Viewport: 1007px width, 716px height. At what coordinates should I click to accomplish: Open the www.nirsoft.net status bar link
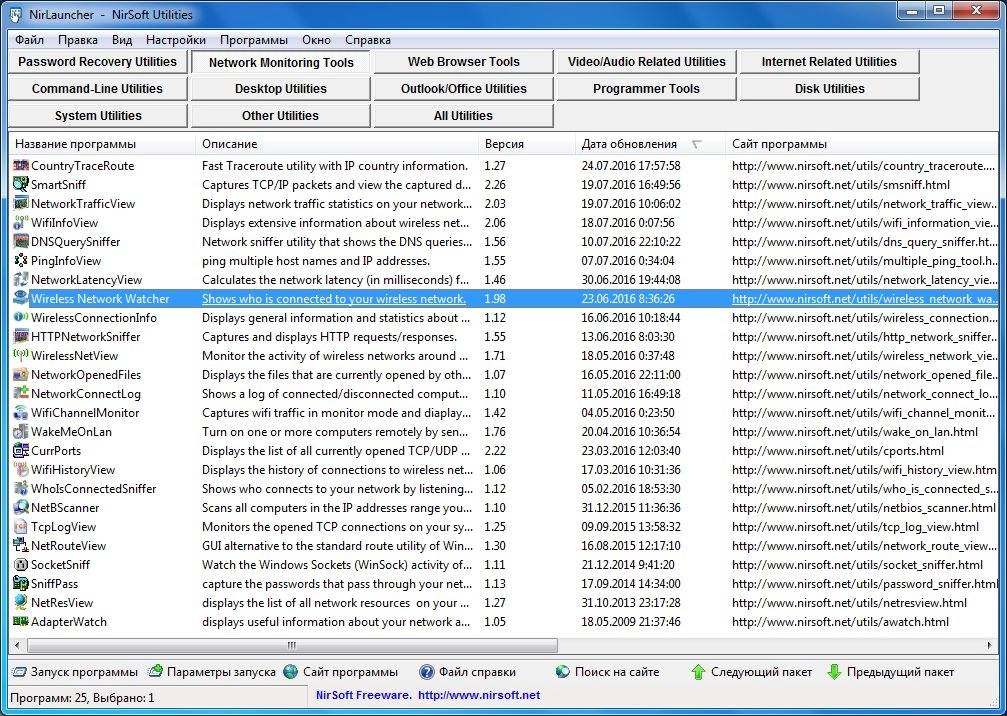tap(479, 695)
